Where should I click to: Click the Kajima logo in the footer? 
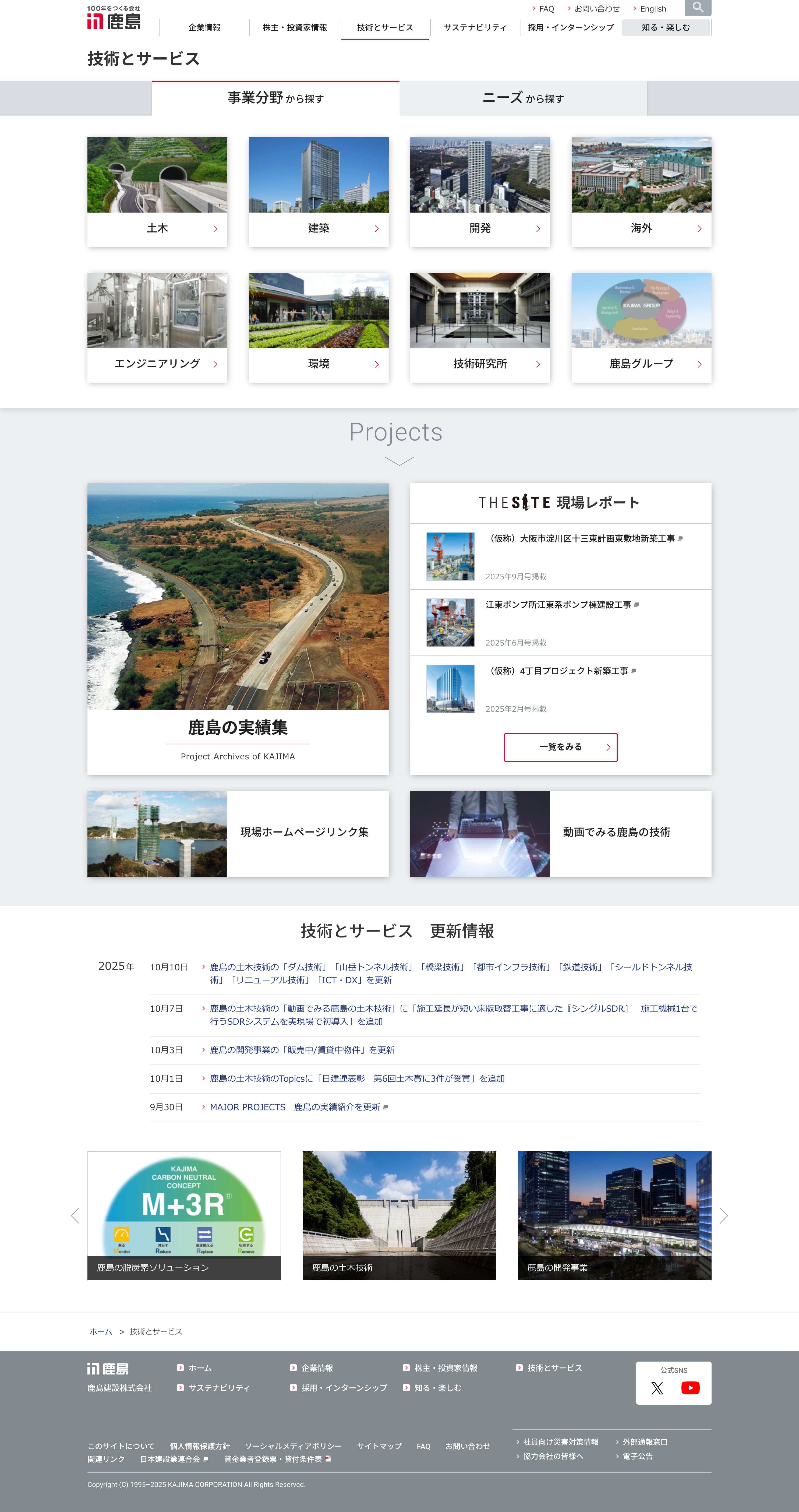coord(108,1369)
